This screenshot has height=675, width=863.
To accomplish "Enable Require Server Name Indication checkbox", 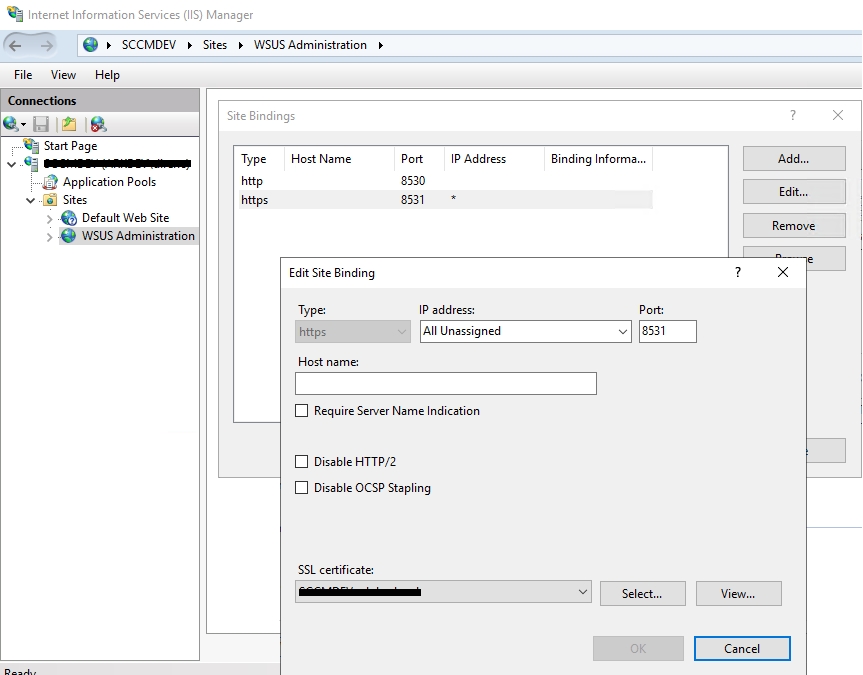I will pyautogui.click(x=302, y=411).
